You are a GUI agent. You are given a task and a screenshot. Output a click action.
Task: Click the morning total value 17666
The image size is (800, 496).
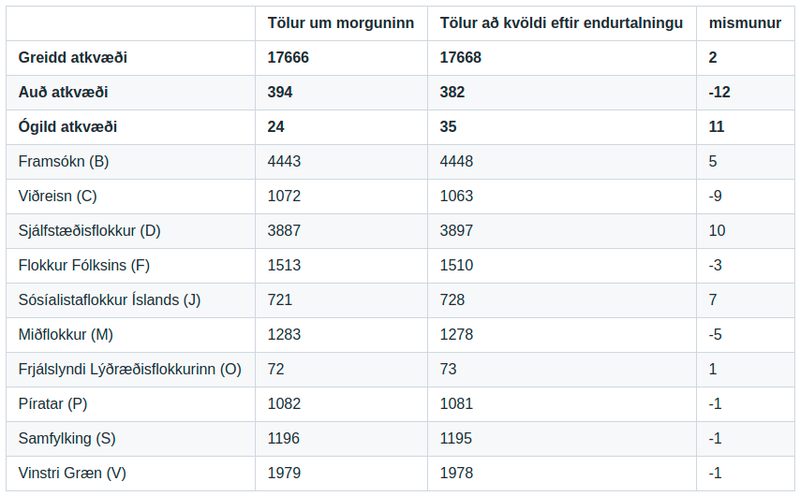click(x=288, y=58)
